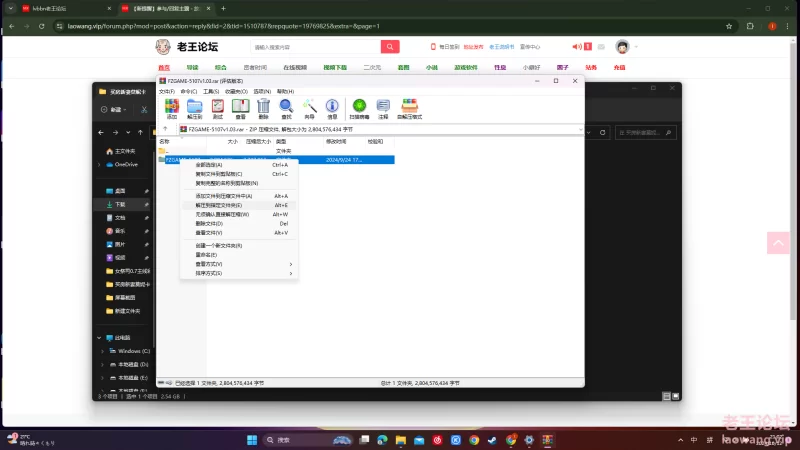Click the Test (测试) archive icon

(x=218, y=109)
